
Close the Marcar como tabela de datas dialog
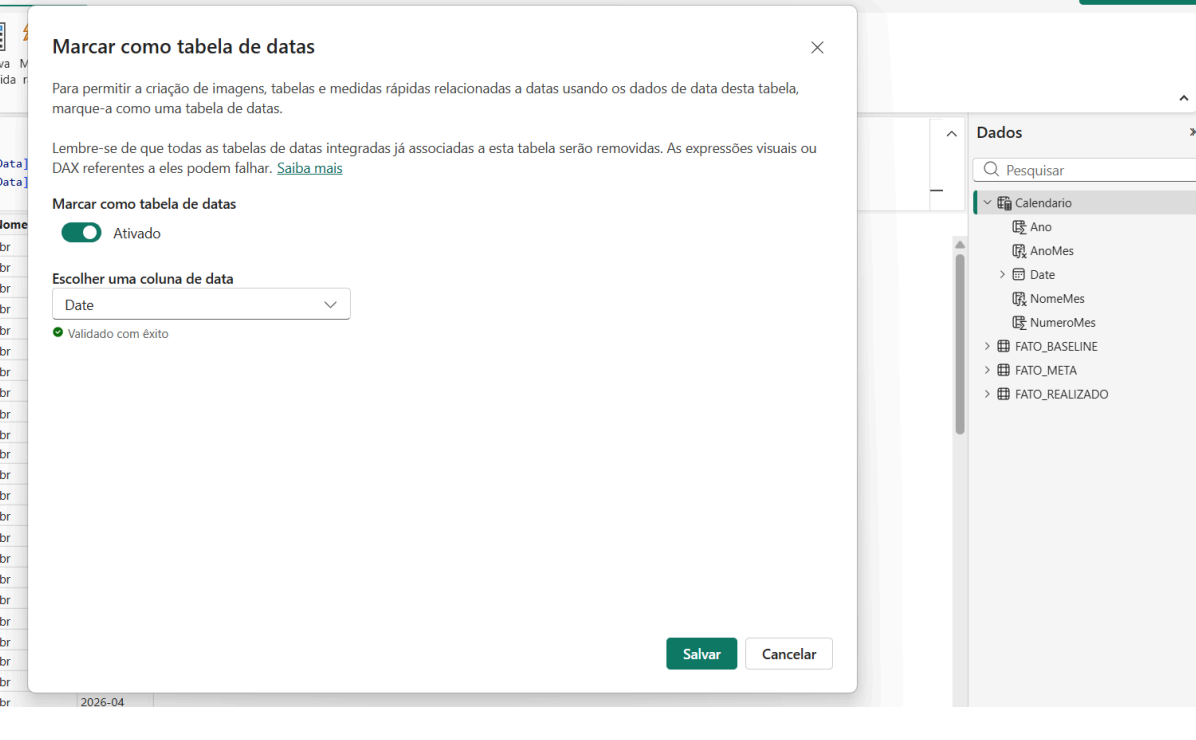coord(817,47)
